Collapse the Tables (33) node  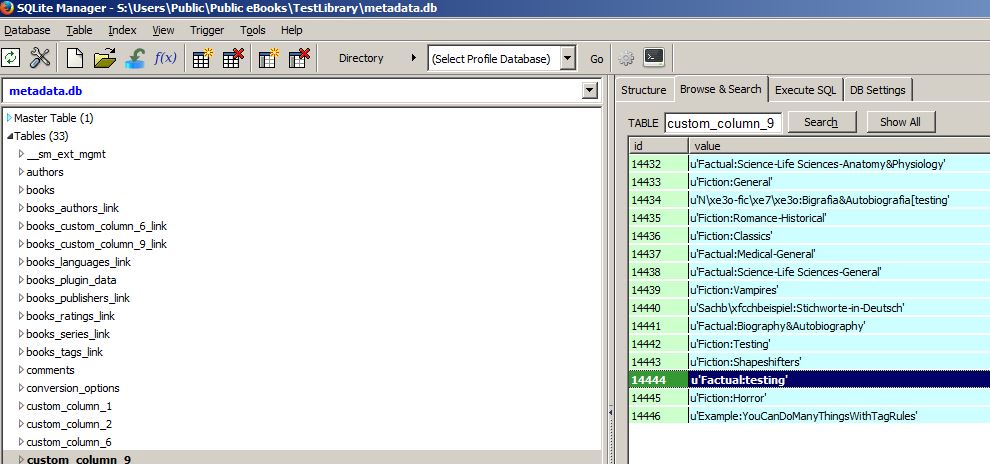9,136
